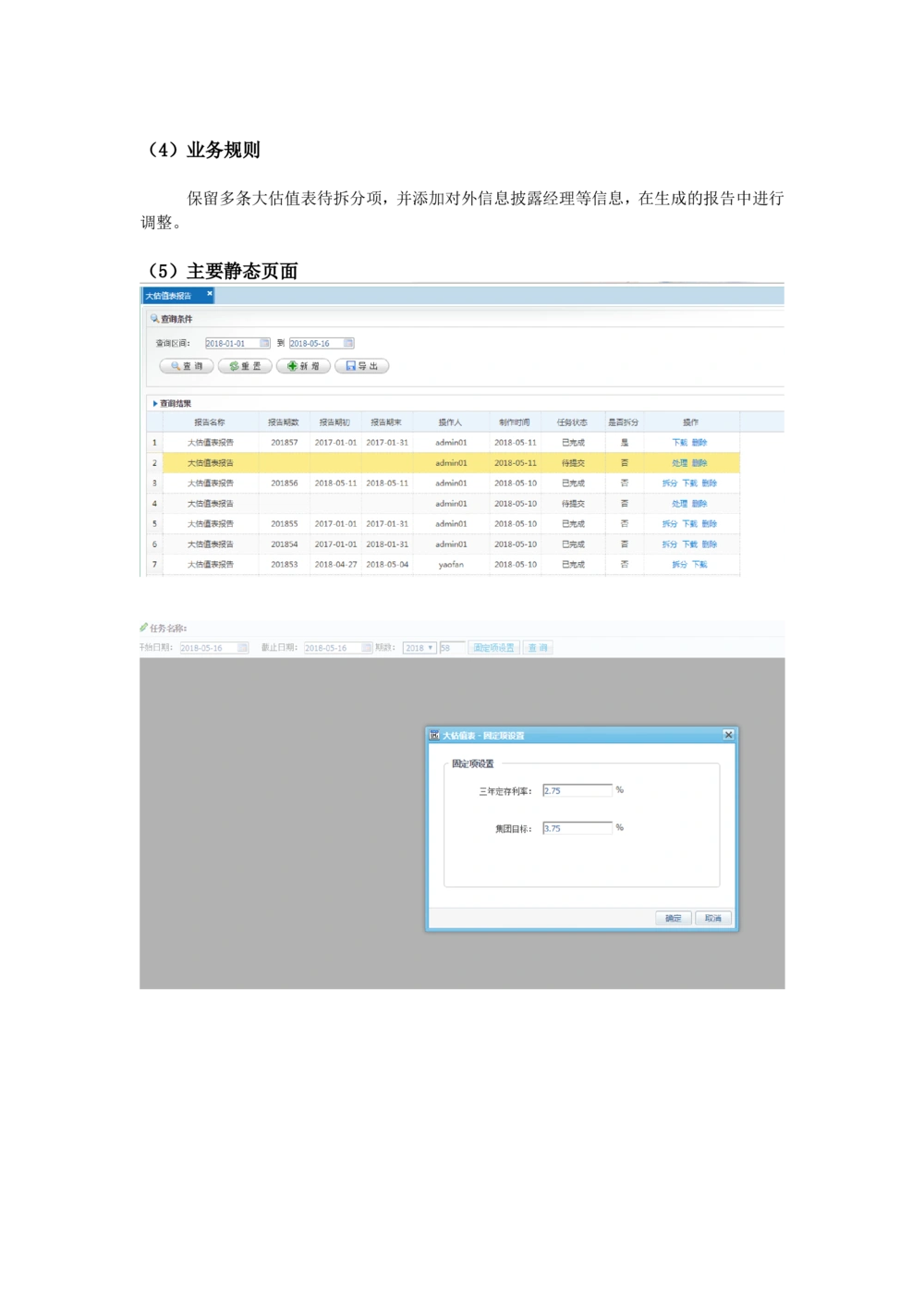Click the 查询 search button with magnifier
Image resolution: width=924 pixels, height=1308 pixels.
[x=187, y=366]
